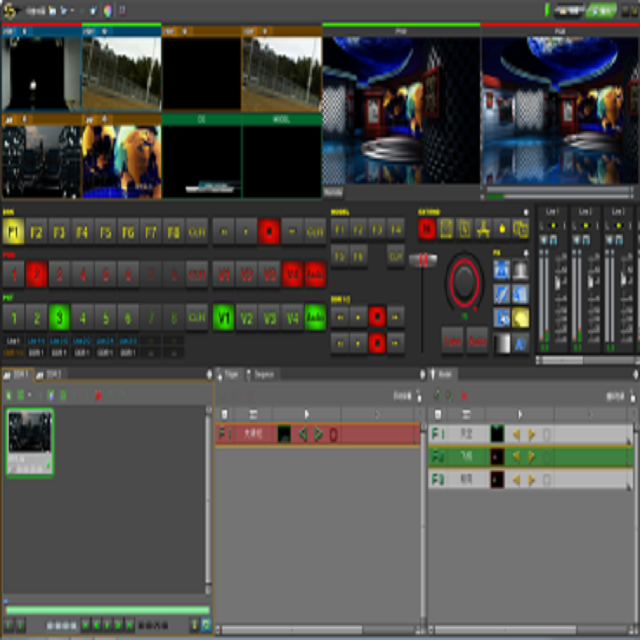Click the red F1 row in middle list

pos(318,434)
